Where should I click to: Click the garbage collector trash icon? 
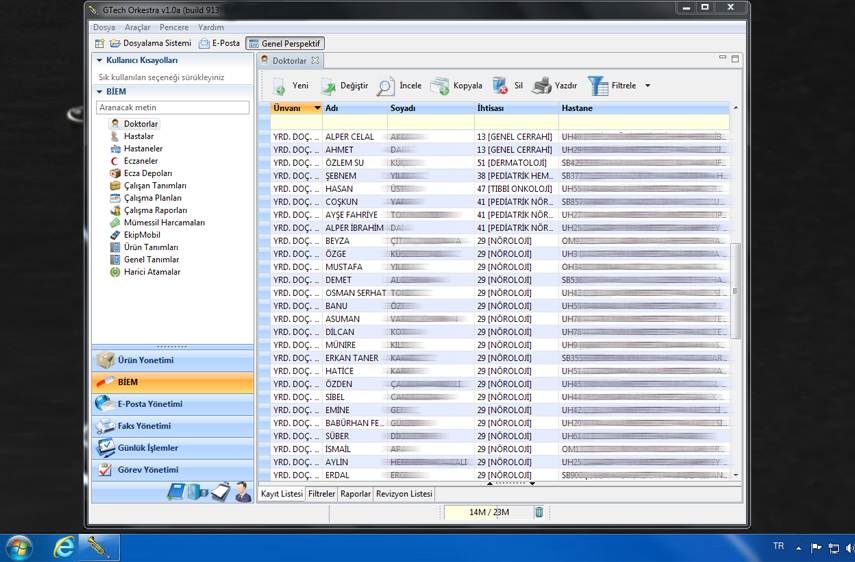pos(539,512)
